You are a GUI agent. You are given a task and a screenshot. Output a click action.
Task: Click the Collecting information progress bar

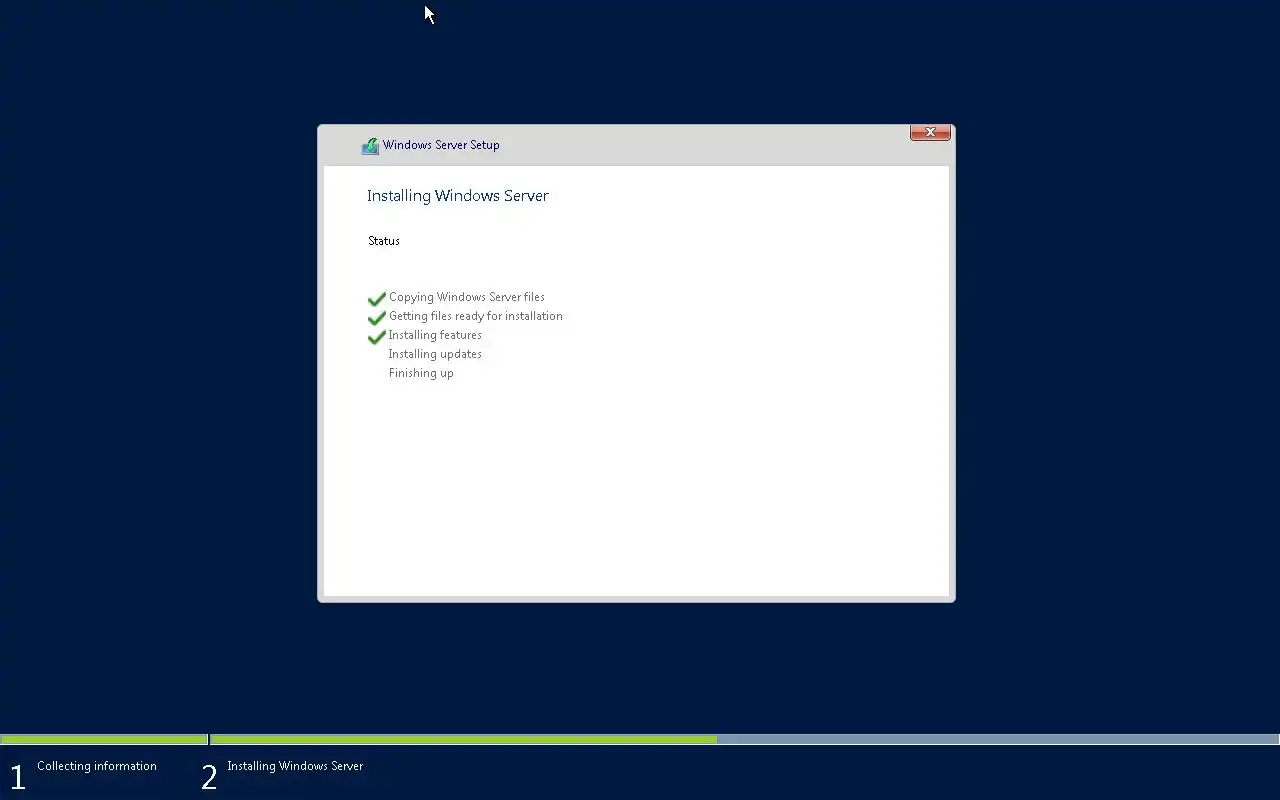pos(104,740)
